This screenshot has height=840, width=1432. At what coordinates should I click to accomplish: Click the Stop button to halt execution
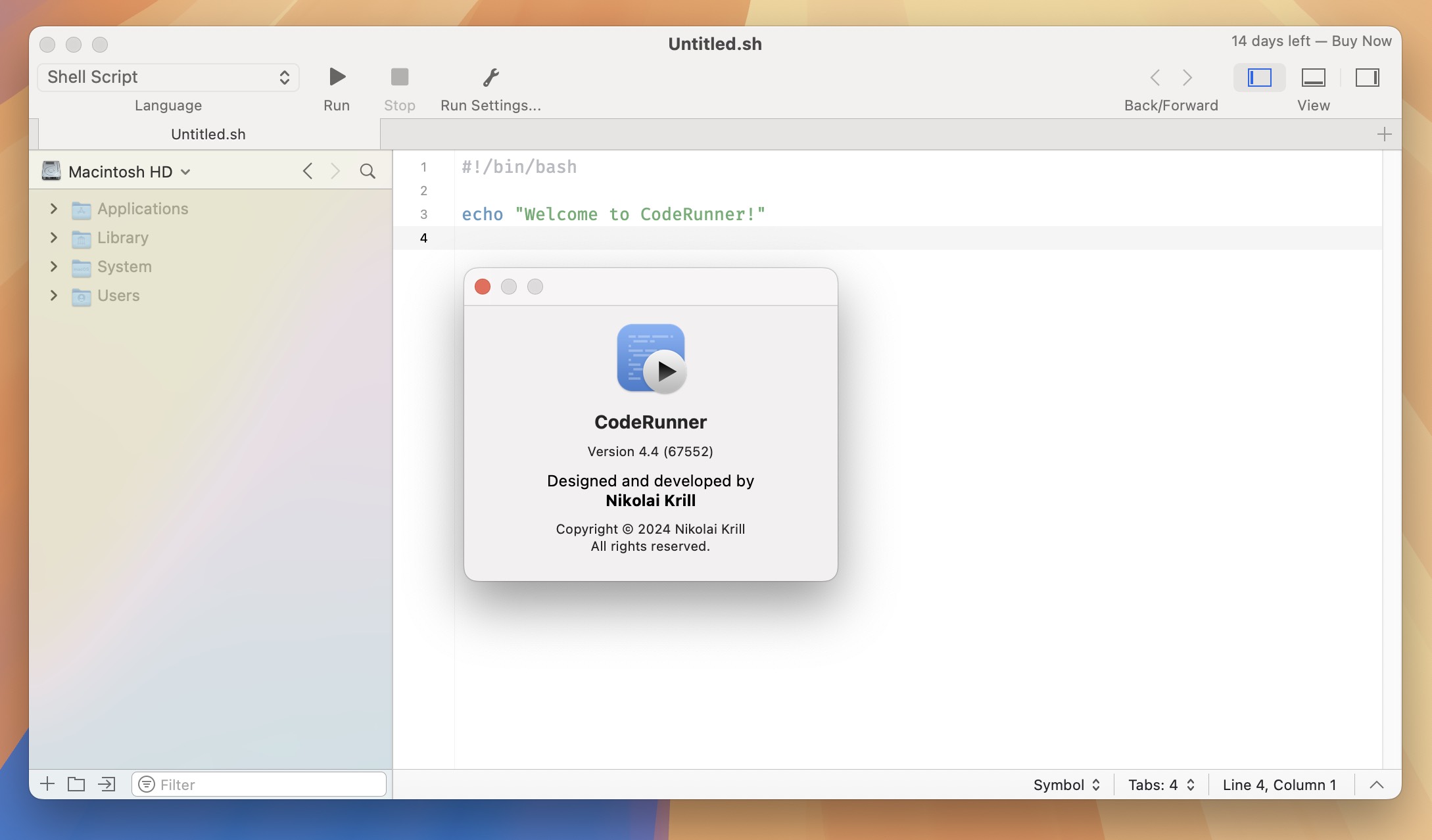(399, 76)
